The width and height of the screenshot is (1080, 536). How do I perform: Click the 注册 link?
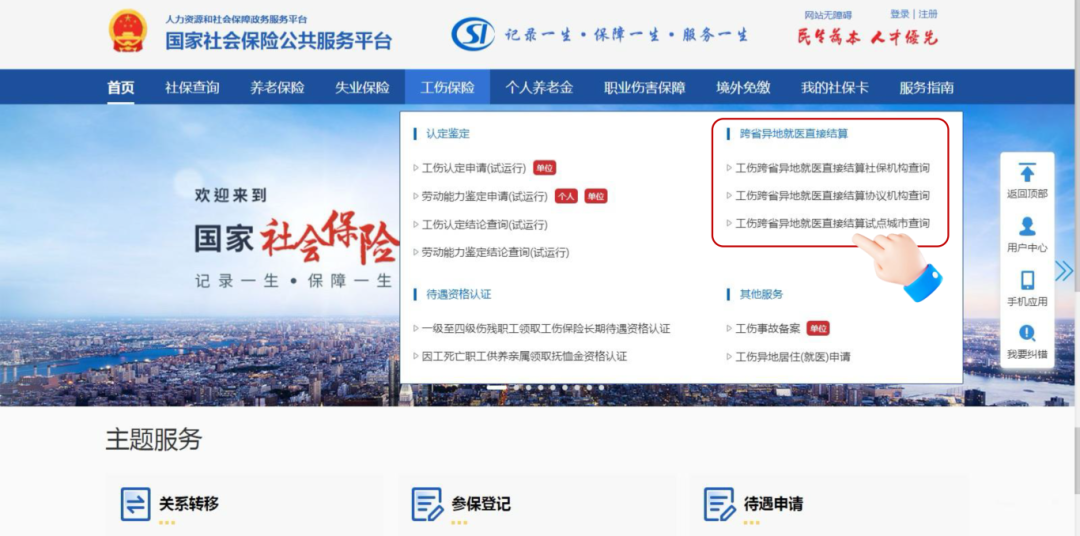928,14
